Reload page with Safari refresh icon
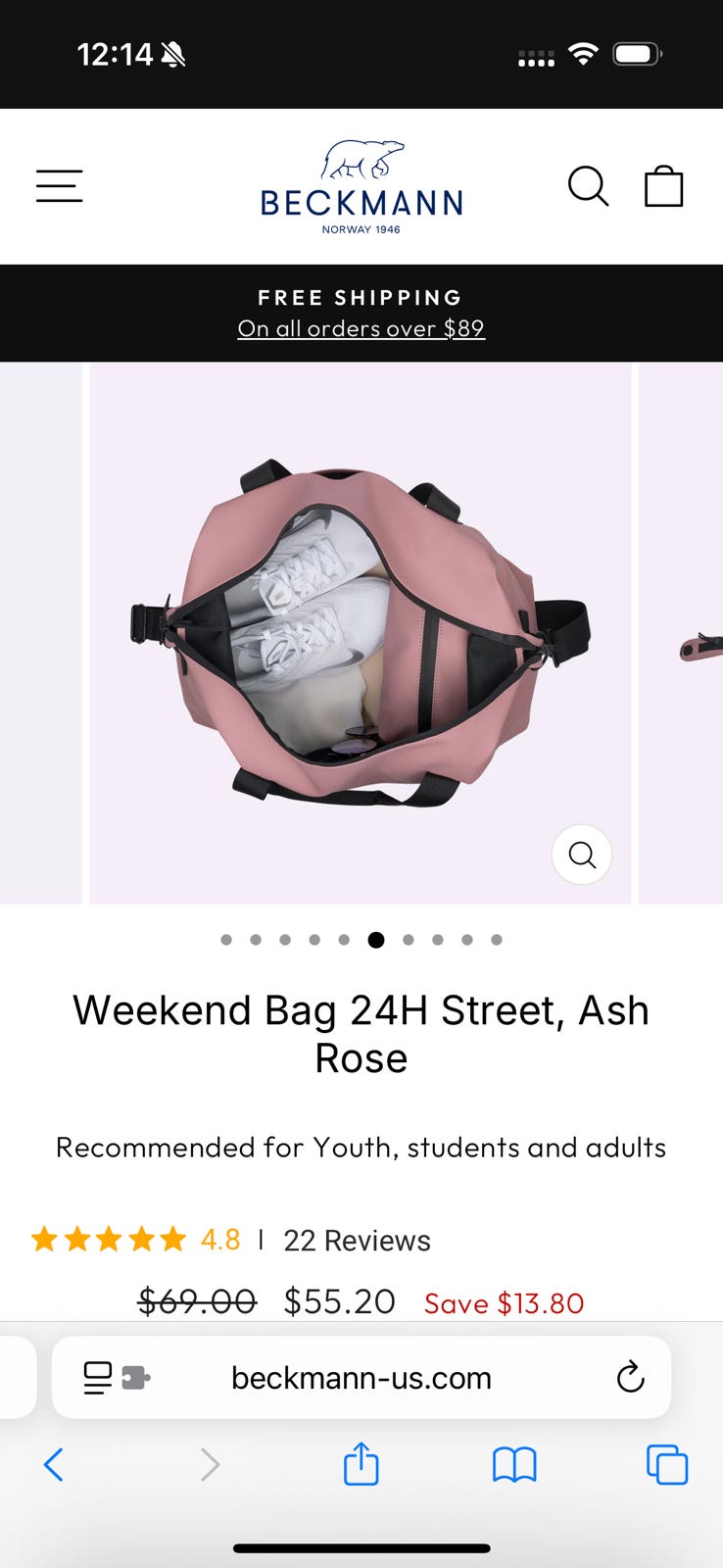723x1568 pixels. click(x=630, y=1377)
